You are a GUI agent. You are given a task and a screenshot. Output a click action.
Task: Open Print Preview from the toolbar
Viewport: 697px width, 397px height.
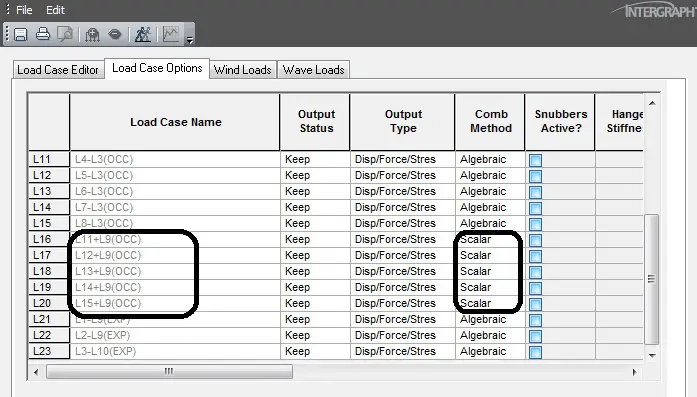[x=65, y=34]
